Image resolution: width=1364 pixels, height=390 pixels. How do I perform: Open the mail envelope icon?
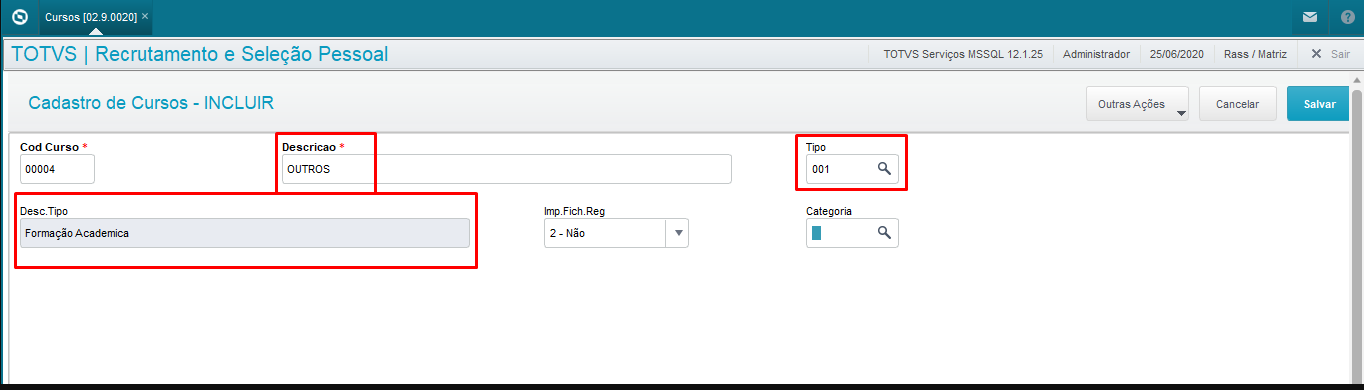pos(1309,17)
